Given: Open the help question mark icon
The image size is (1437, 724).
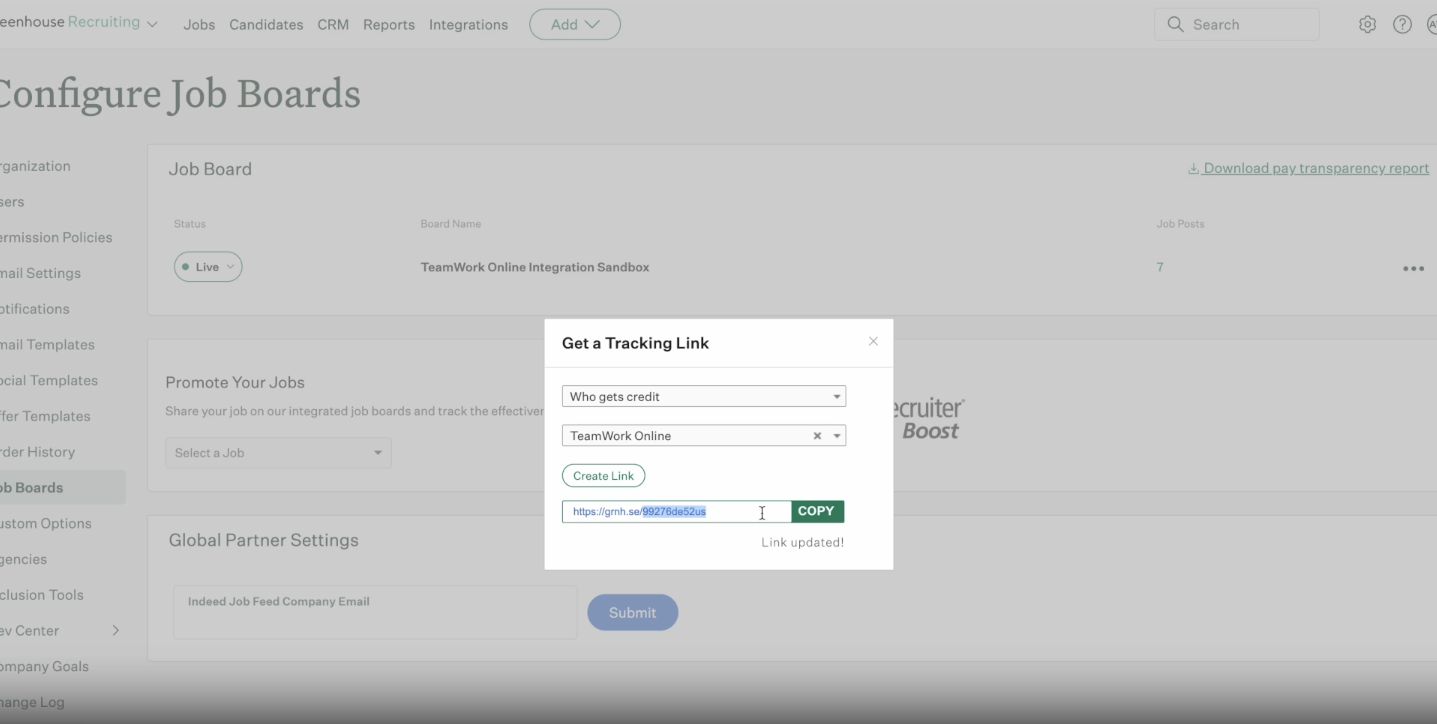Looking at the screenshot, I should [x=1402, y=25].
